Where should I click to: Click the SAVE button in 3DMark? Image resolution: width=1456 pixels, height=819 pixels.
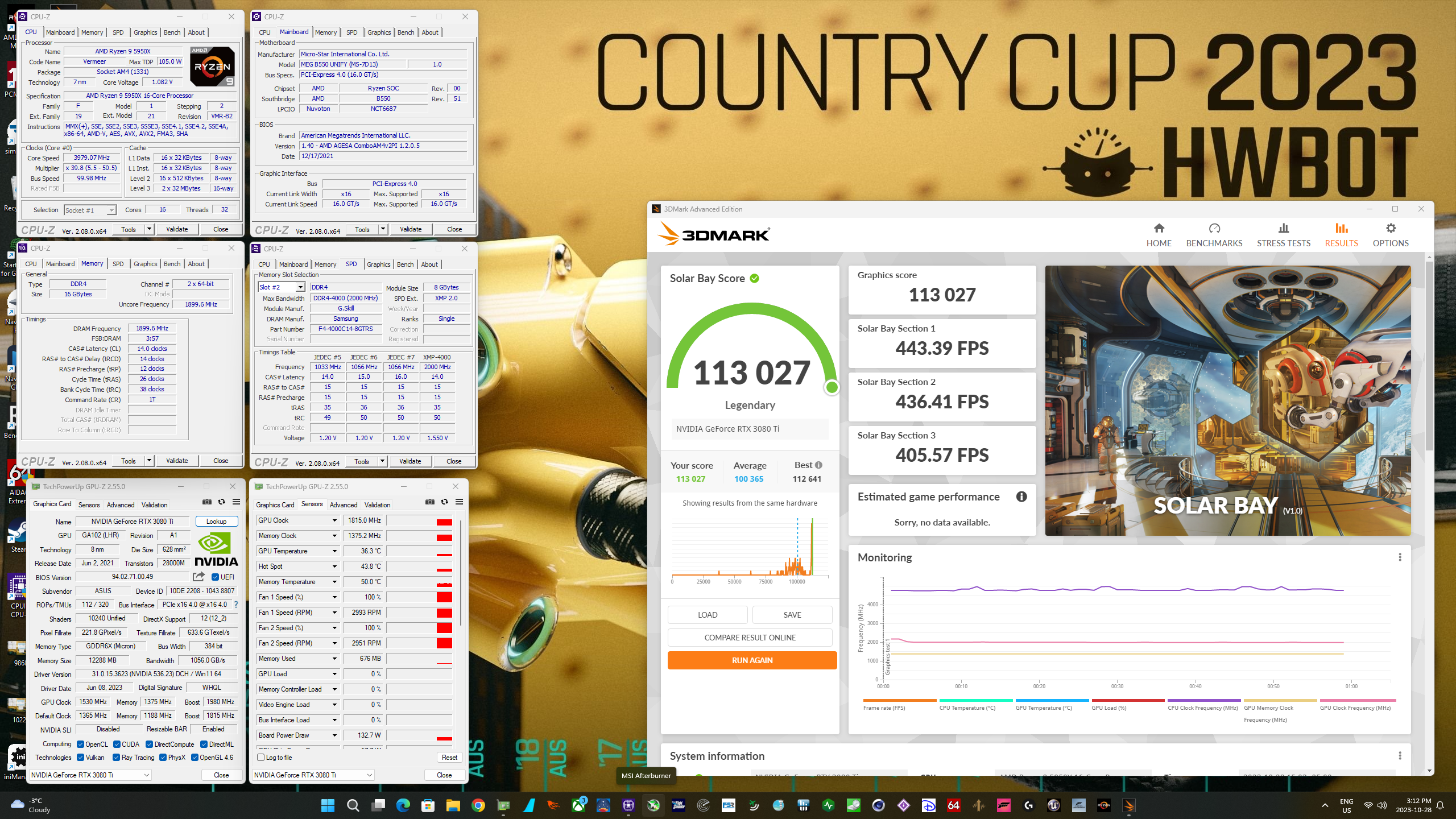[x=792, y=615]
